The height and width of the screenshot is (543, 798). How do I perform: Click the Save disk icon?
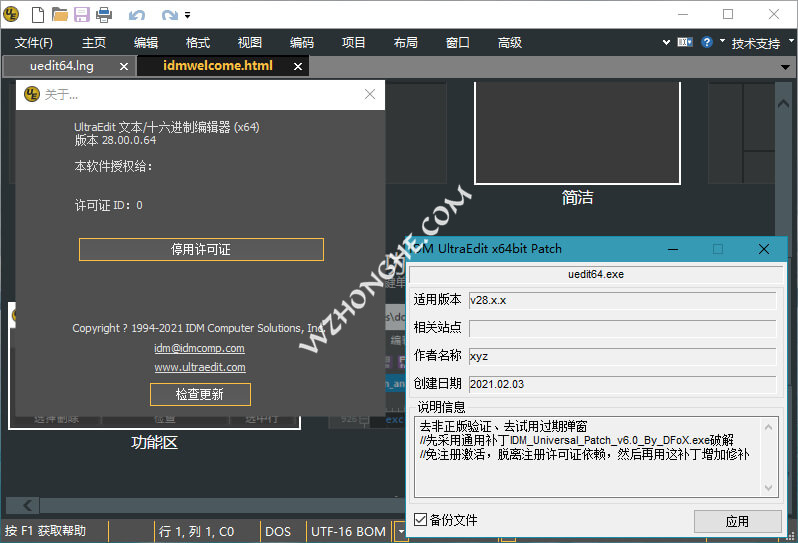[x=81, y=15]
